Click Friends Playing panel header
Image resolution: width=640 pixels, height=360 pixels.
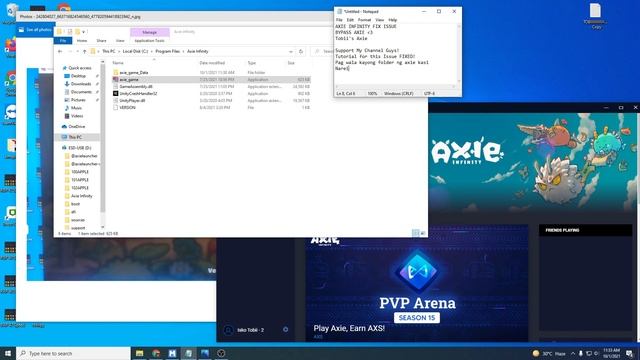[585, 230]
